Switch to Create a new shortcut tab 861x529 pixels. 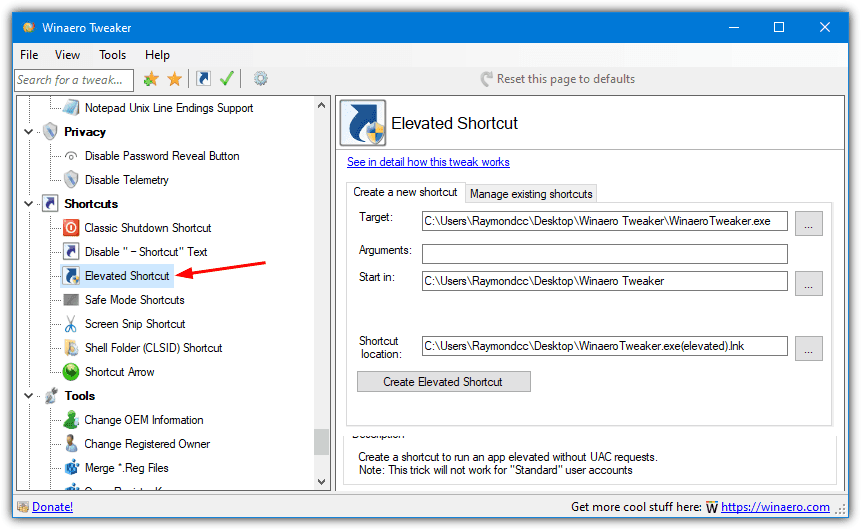coord(405,192)
